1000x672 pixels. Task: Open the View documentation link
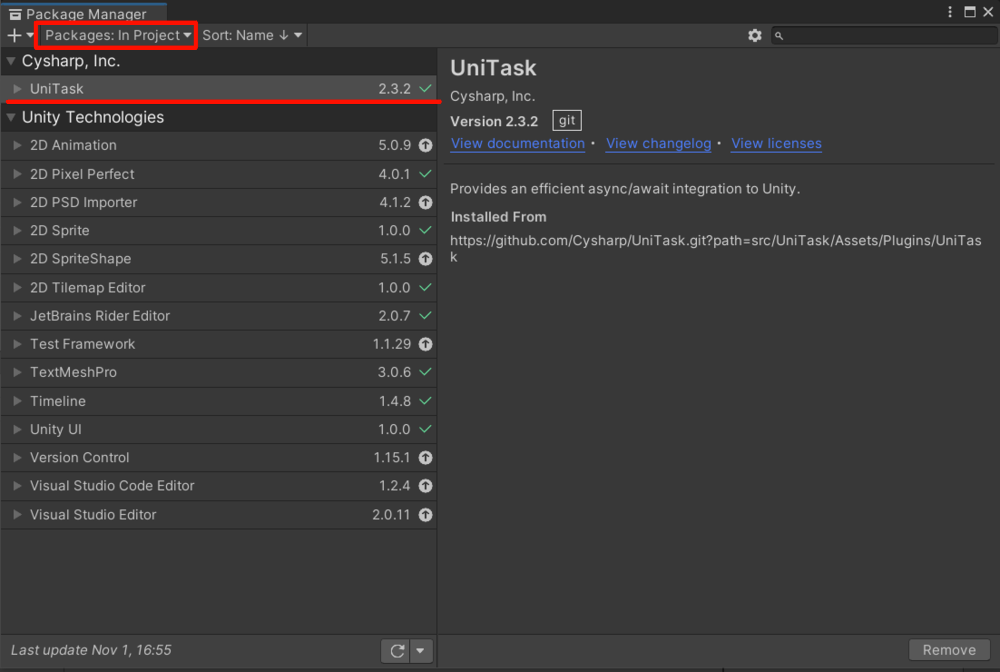[x=517, y=143]
